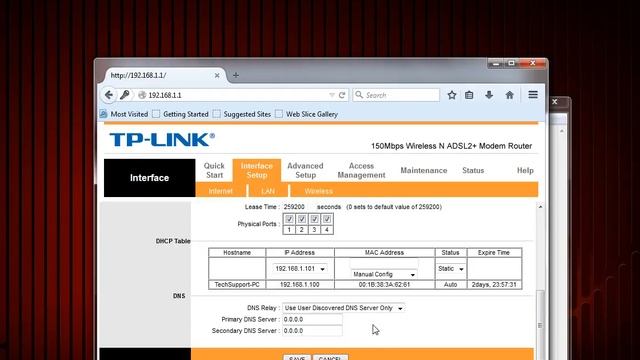Open the Help tab
The image size is (640, 360).
click(525, 170)
